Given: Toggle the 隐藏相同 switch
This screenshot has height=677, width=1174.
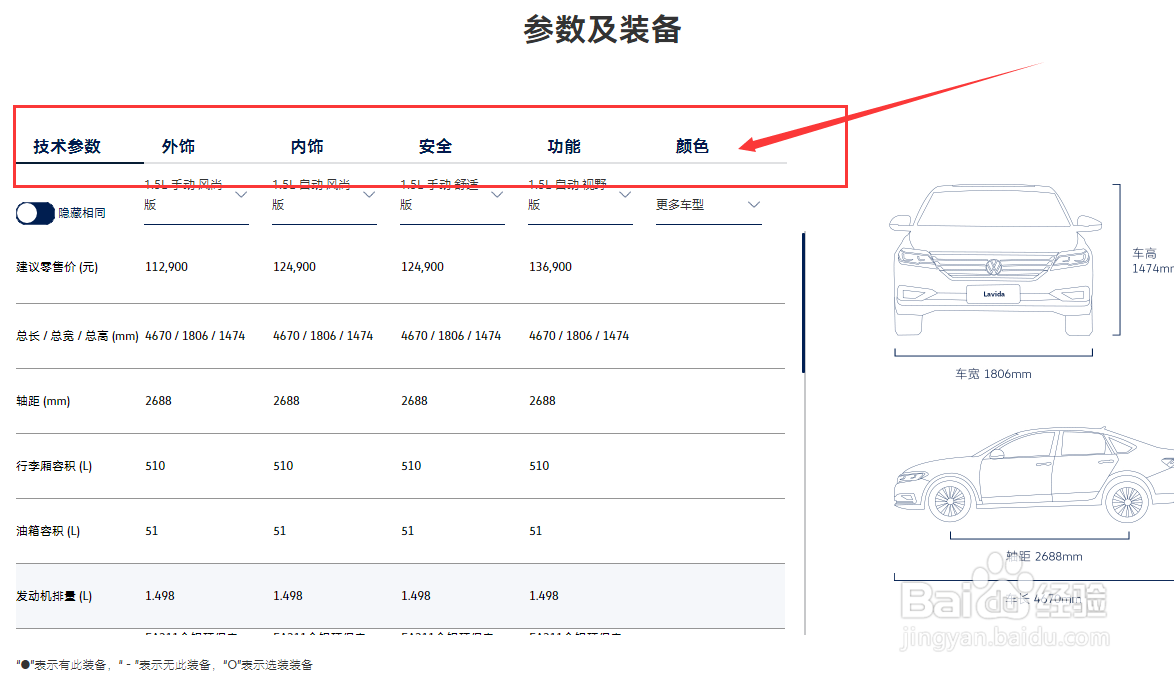Looking at the screenshot, I should click(35, 213).
